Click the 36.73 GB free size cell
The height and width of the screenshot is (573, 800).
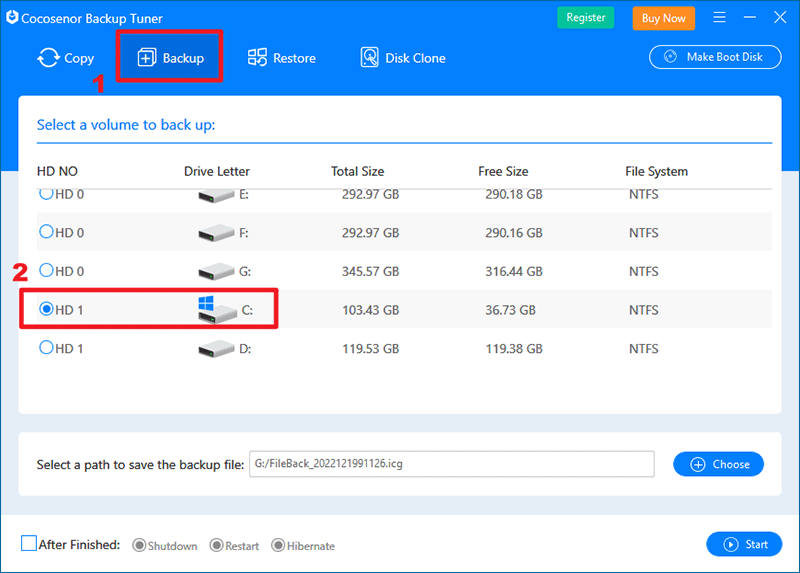[x=510, y=310]
